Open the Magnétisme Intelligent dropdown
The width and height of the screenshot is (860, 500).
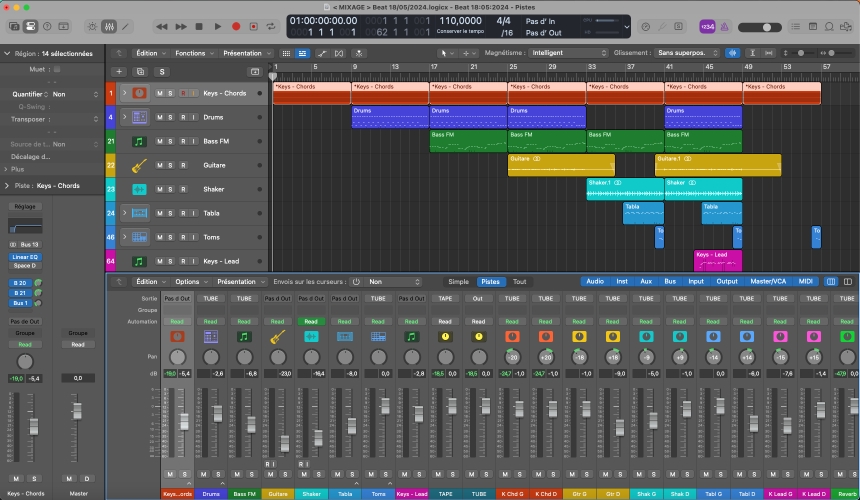click(x=568, y=53)
